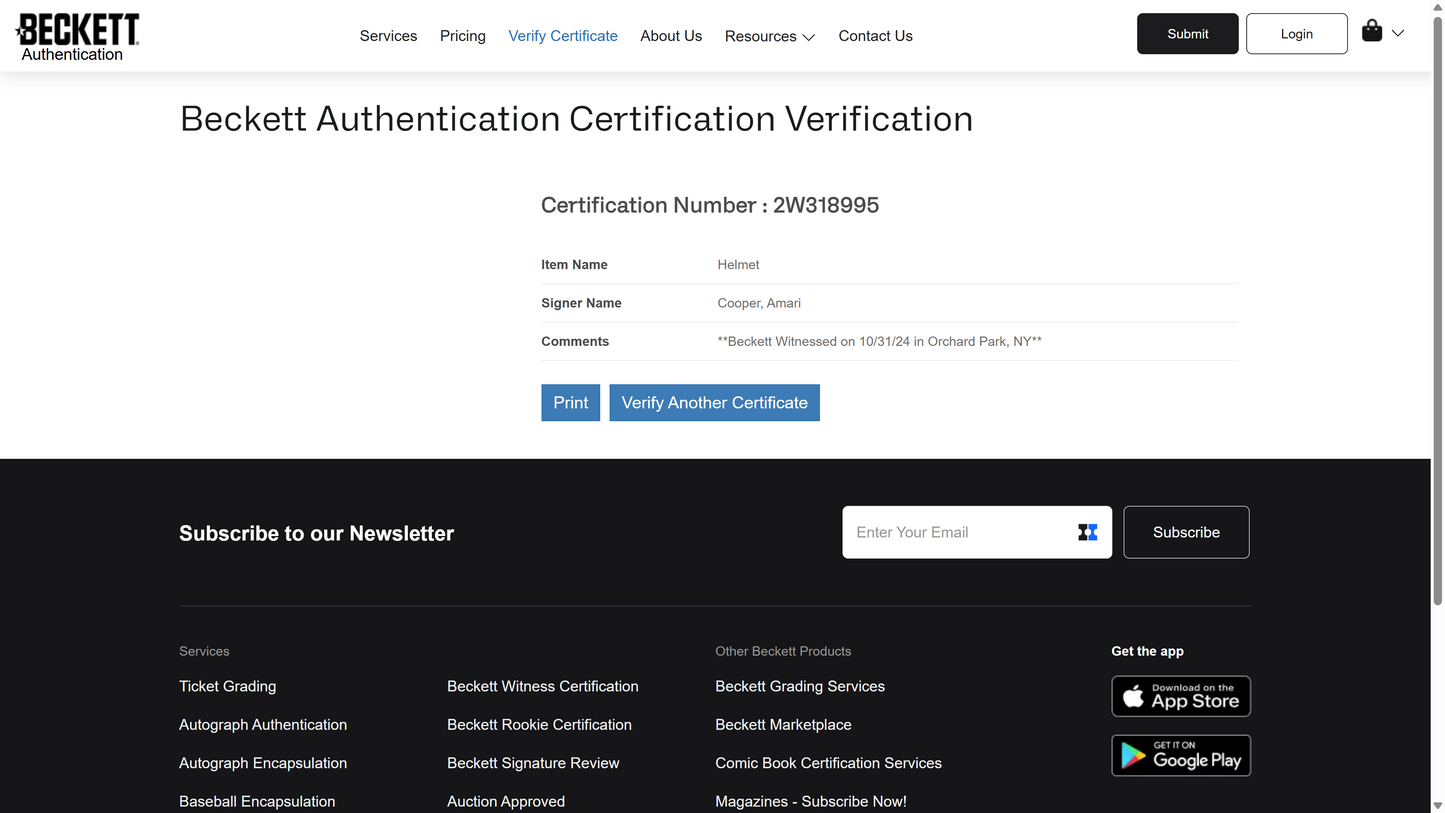Screen dimensions: 1445x813
Task: Expand the cart dropdown chevron
Action: pyautogui.click(x=1398, y=33)
